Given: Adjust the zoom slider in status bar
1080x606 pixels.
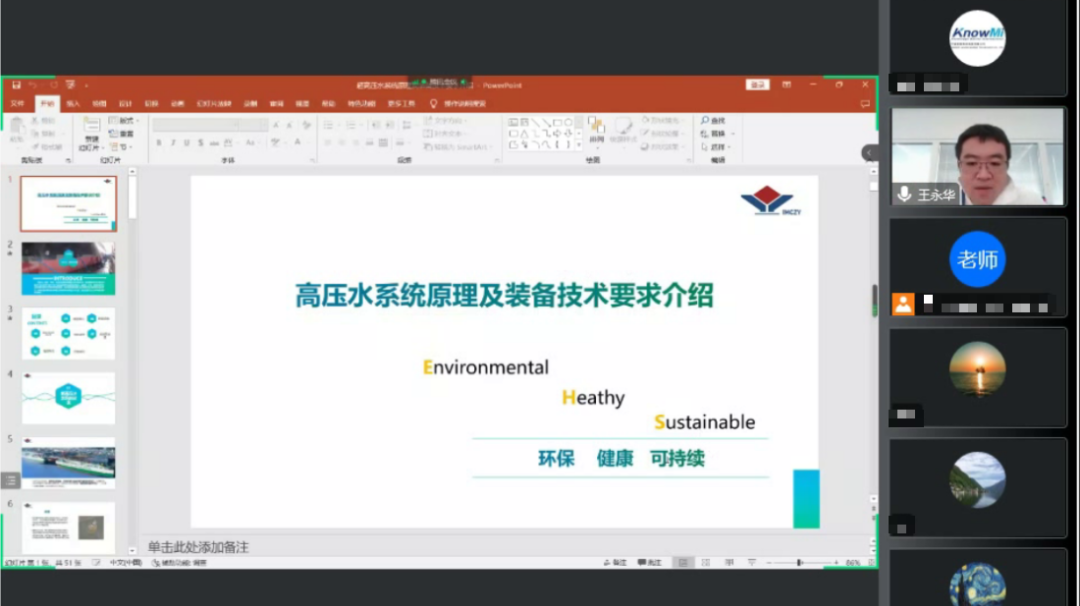Looking at the screenshot, I should [x=799, y=563].
